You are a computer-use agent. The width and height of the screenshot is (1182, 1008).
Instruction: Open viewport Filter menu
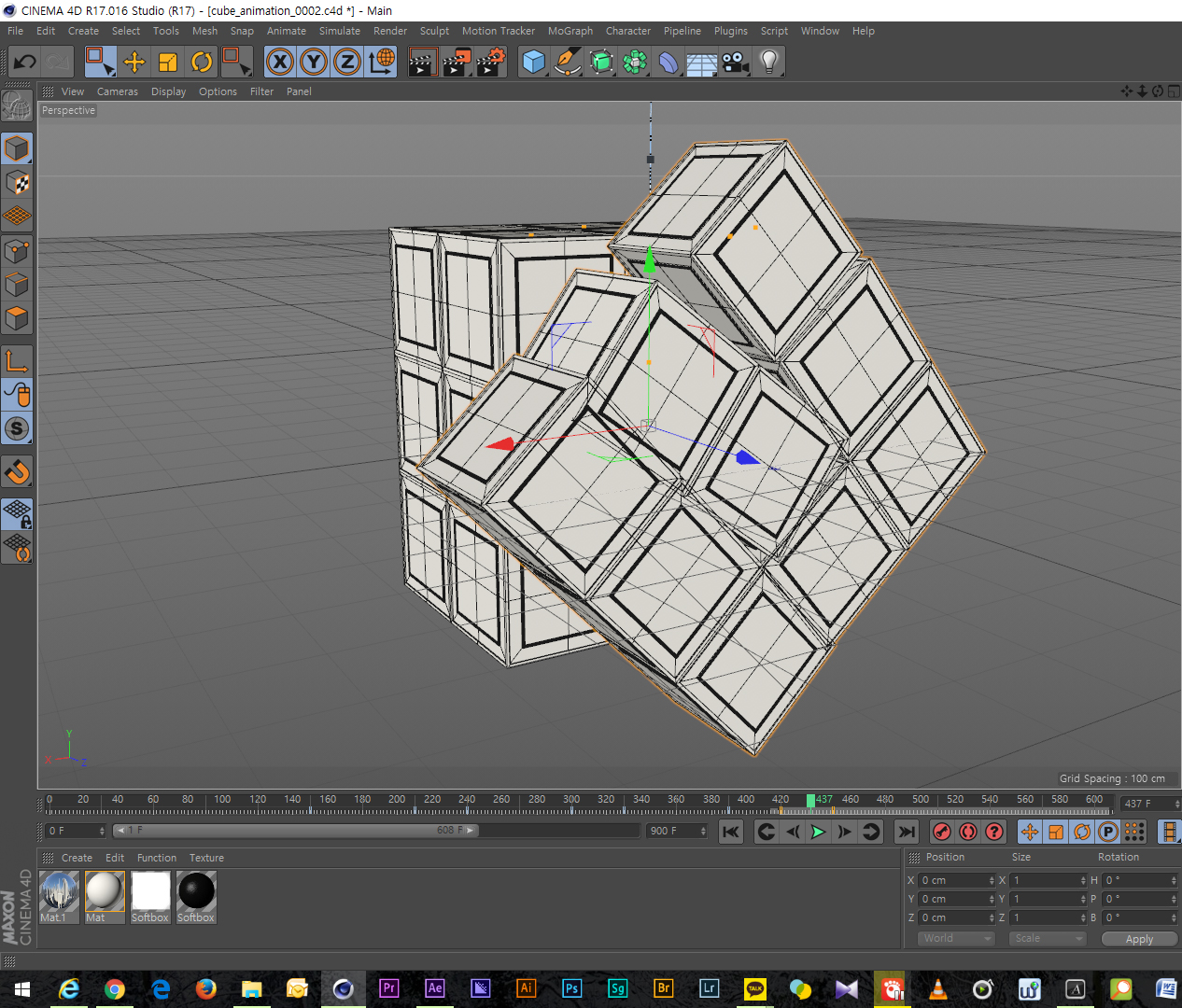[x=262, y=91]
